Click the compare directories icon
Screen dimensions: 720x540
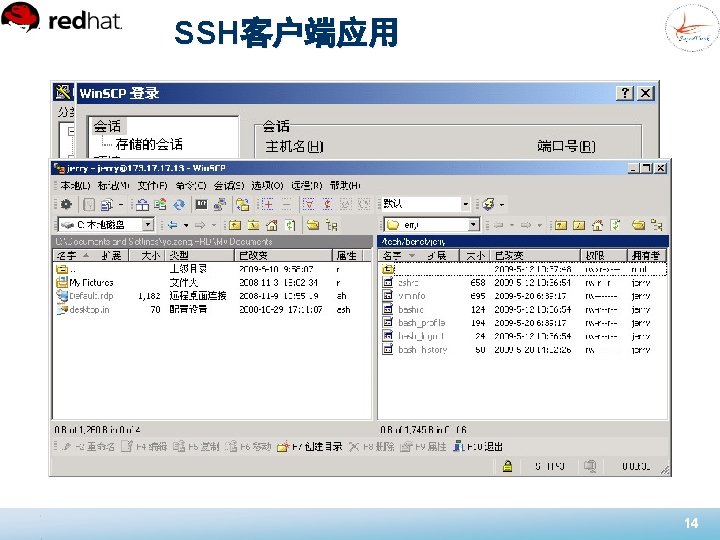coord(142,204)
